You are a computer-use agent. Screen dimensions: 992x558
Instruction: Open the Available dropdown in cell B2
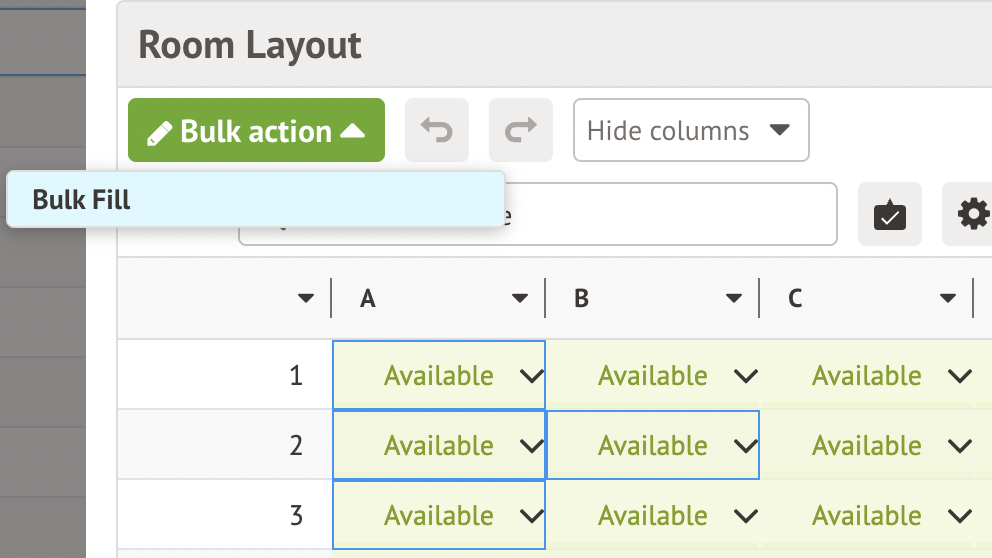(746, 446)
